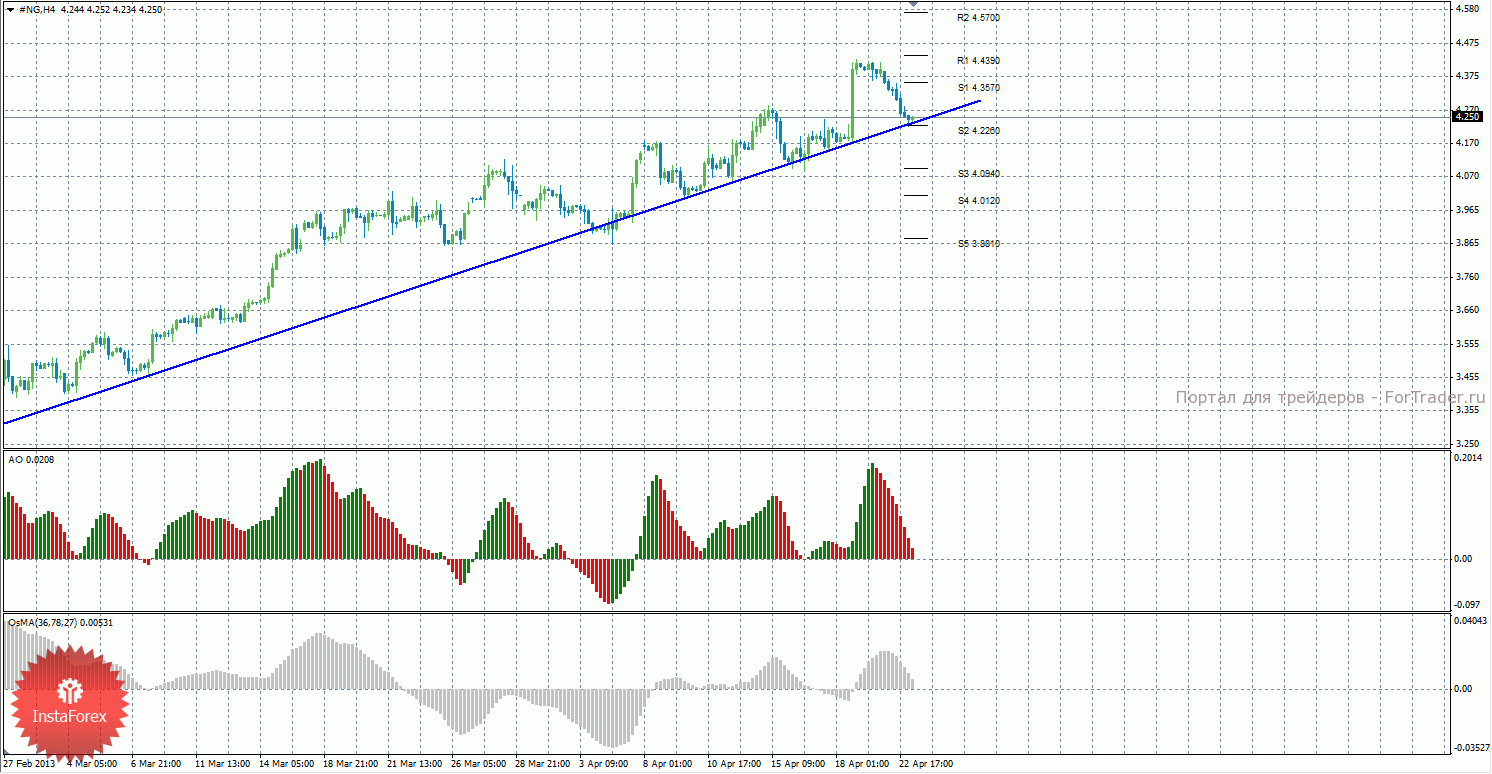The height and width of the screenshot is (774, 1492).
Task: Click the S5 3.8810 support label
Action: (978, 244)
